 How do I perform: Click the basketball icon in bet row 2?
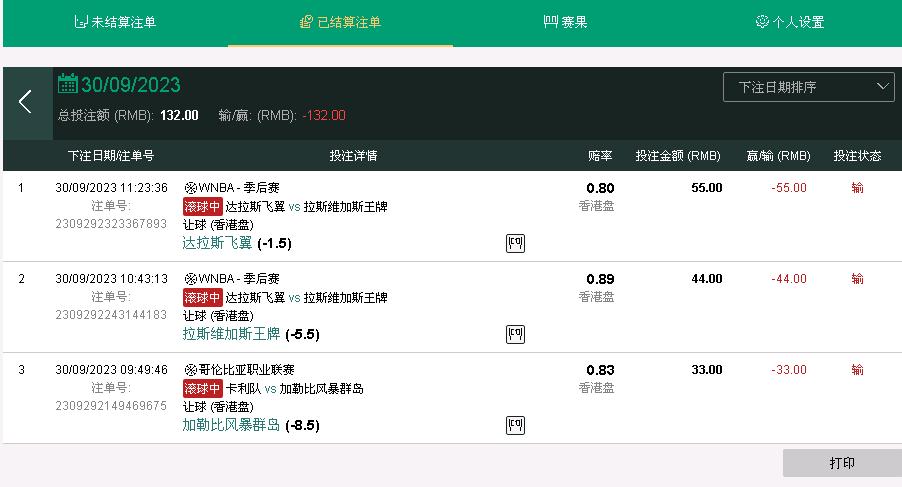point(190,279)
